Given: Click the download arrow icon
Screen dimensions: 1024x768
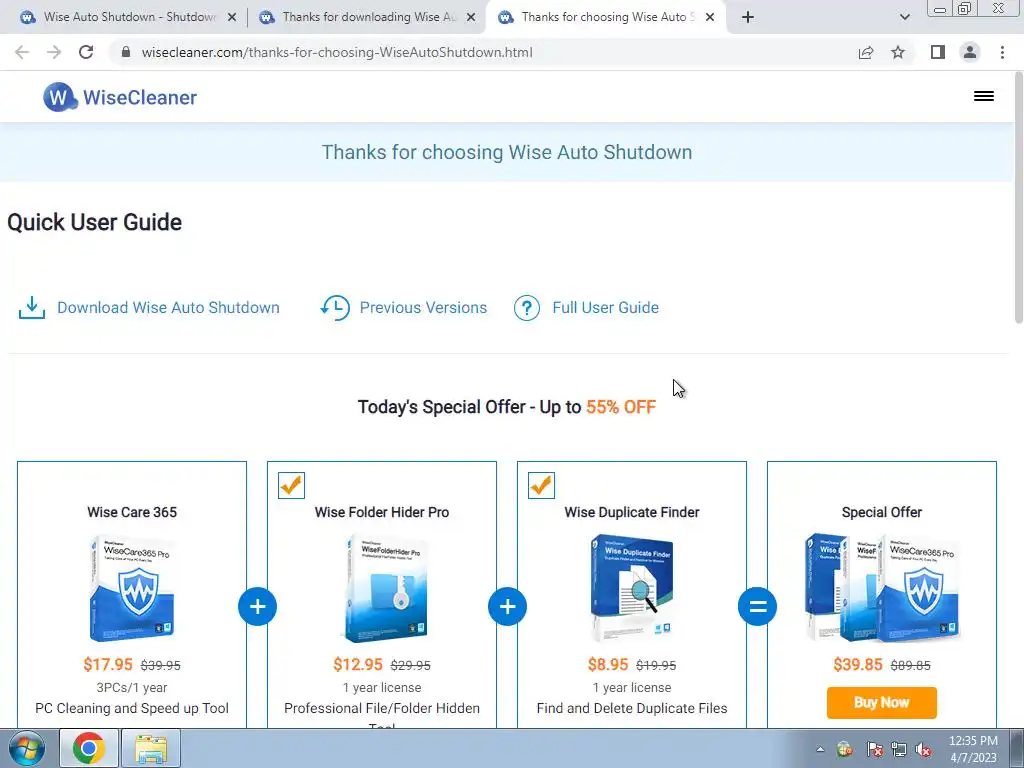Looking at the screenshot, I should 32,308.
